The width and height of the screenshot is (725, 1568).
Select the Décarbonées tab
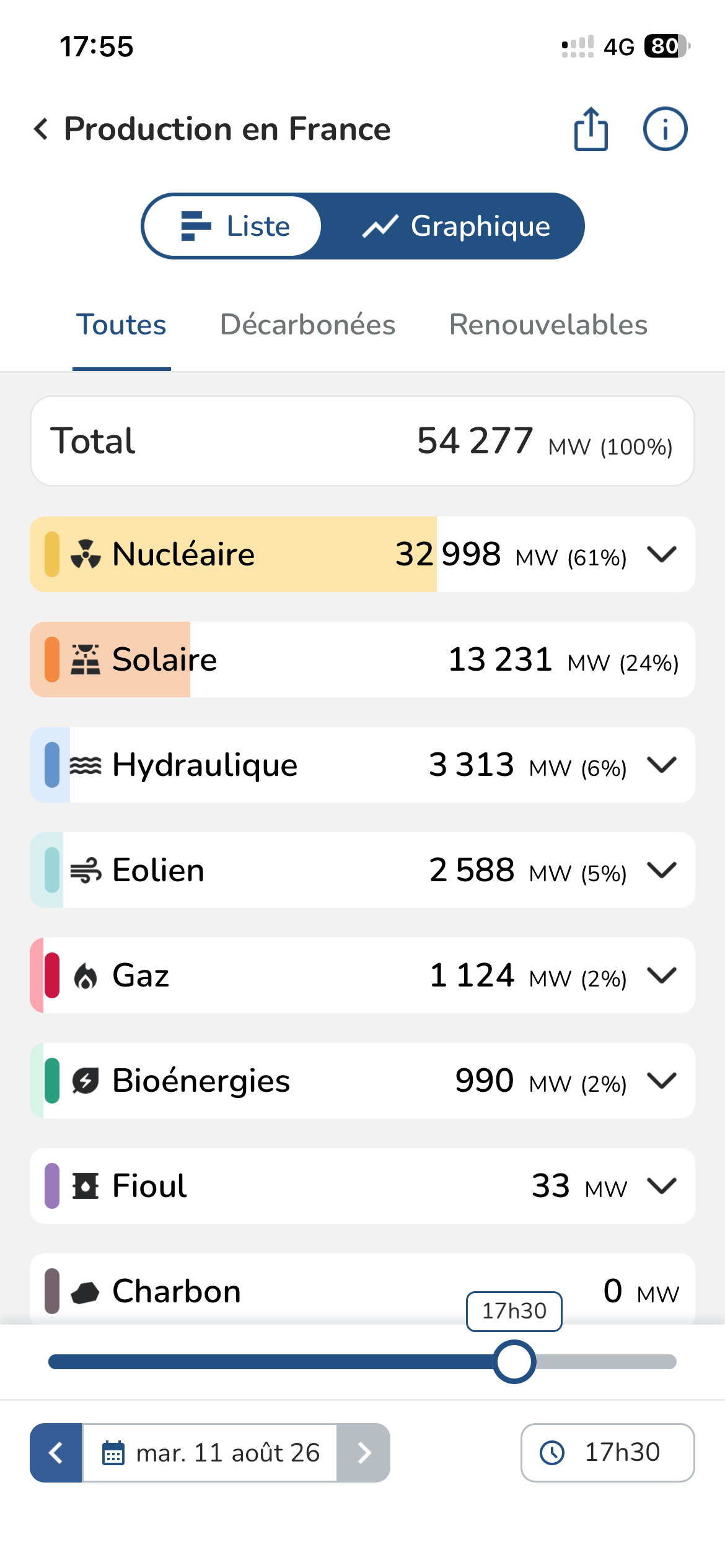308,325
